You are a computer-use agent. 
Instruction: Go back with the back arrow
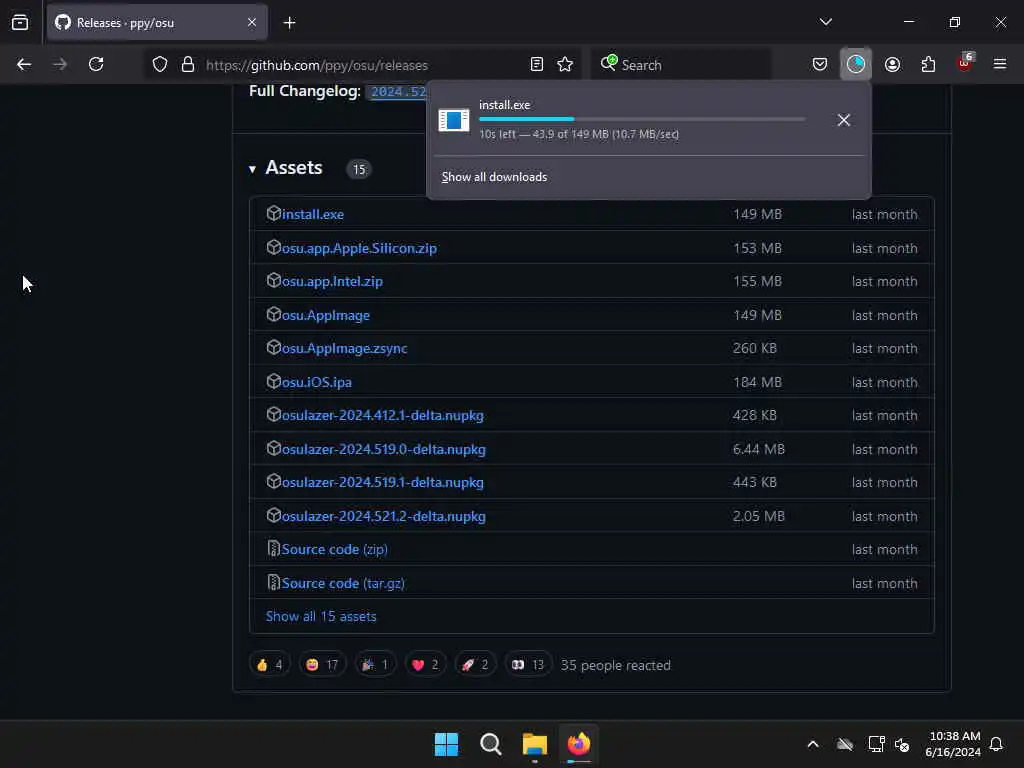(24, 64)
